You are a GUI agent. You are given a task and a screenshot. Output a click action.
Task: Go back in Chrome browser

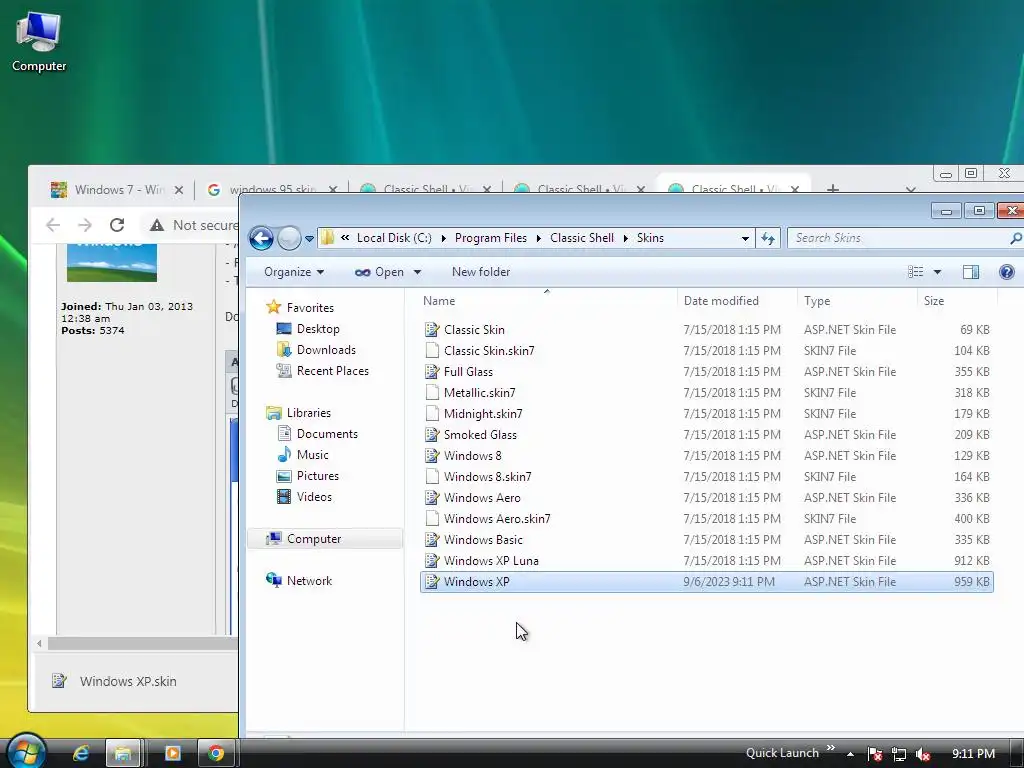point(53,225)
